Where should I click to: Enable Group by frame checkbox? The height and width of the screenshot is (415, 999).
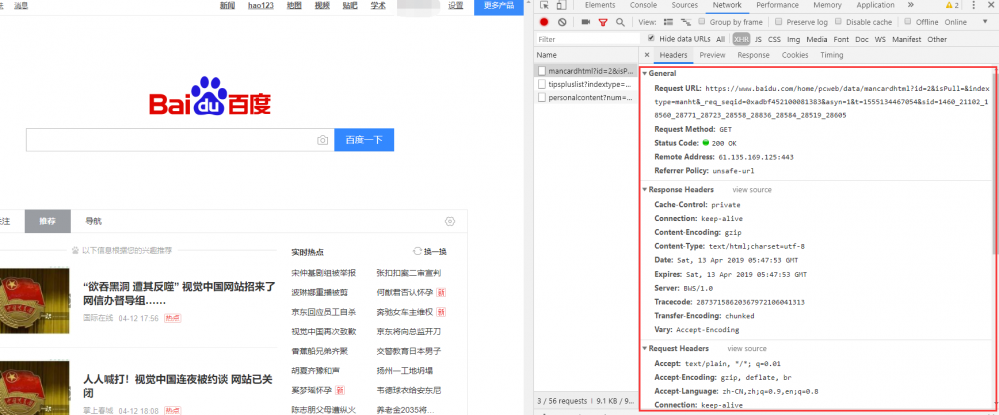tap(703, 22)
